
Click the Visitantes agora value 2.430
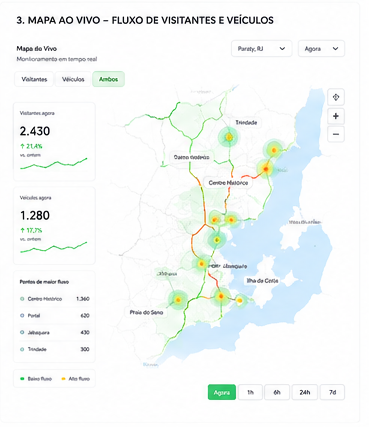pyautogui.click(x=35, y=131)
